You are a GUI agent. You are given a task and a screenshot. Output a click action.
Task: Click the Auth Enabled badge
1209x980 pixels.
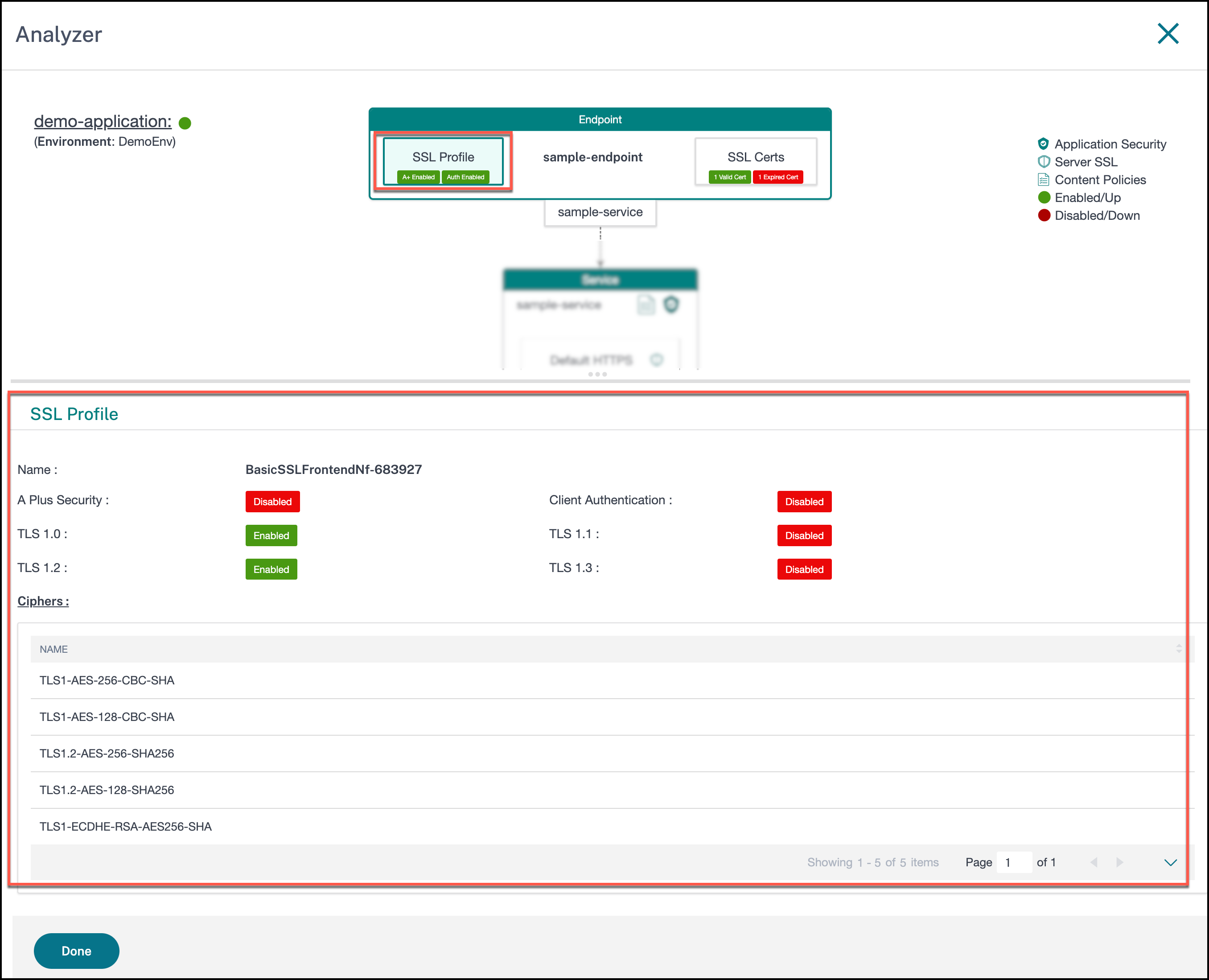tap(465, 177)
